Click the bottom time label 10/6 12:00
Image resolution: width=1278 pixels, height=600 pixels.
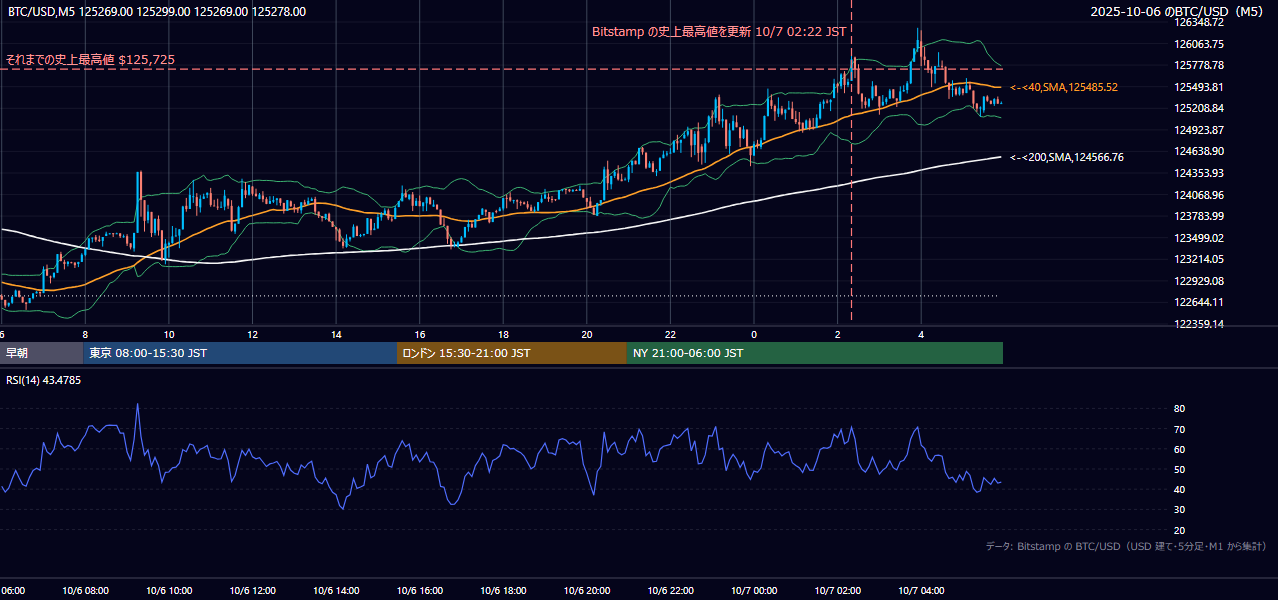click(x=252, y=590)
